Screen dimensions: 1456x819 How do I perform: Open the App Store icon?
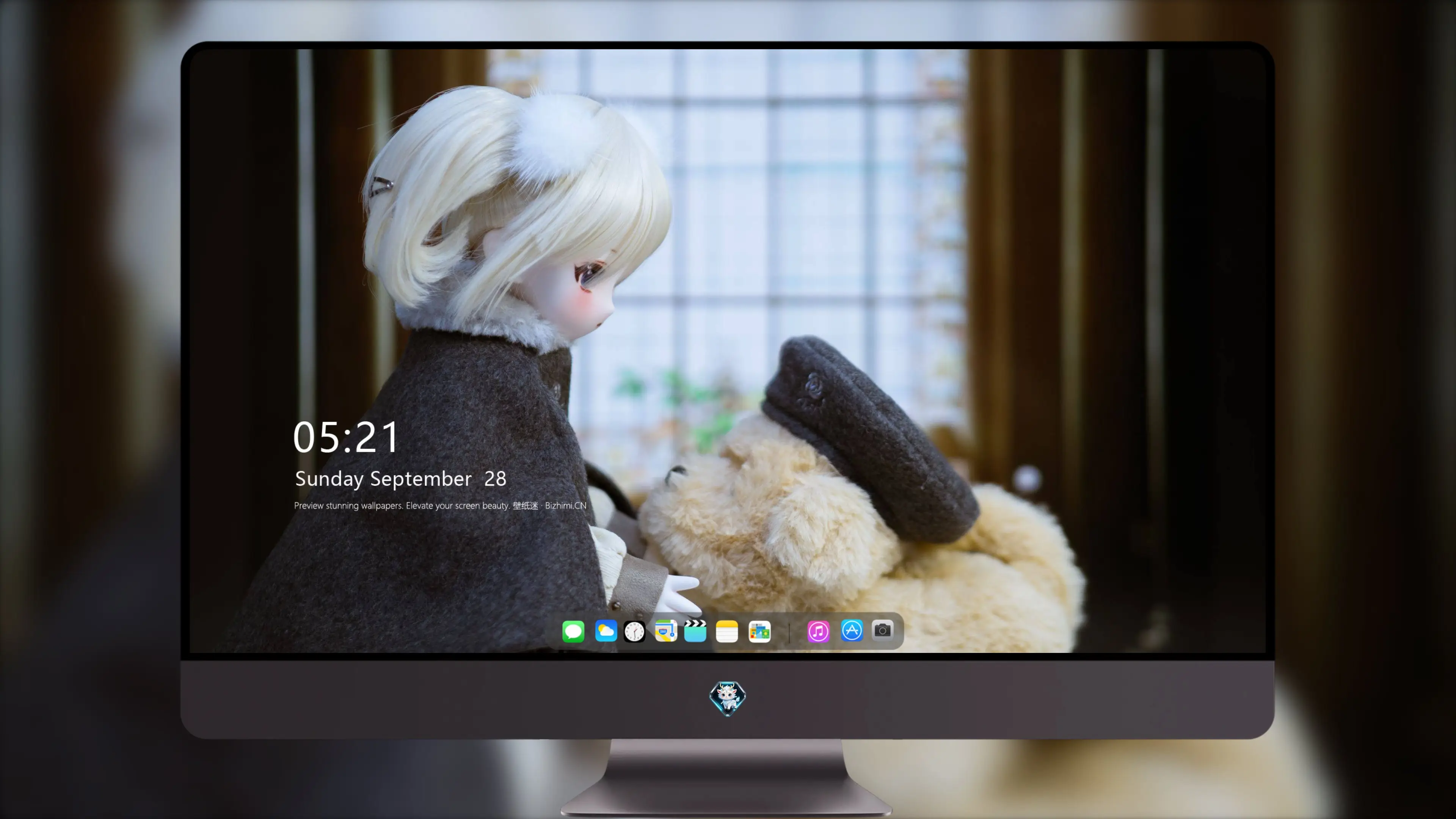point(852,631)
